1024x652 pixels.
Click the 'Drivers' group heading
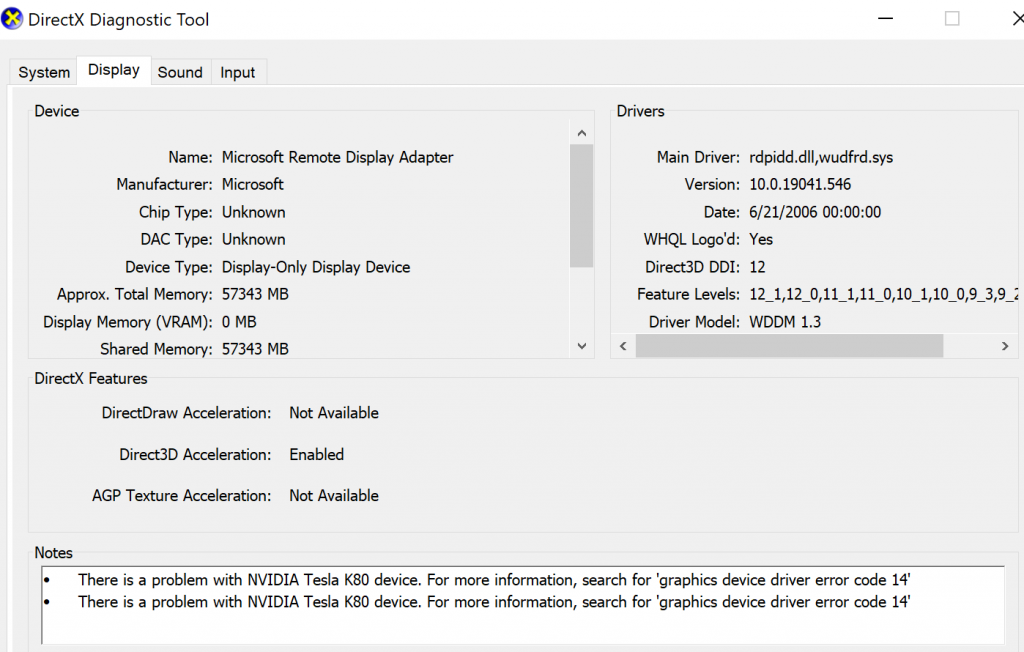point(641,111)
